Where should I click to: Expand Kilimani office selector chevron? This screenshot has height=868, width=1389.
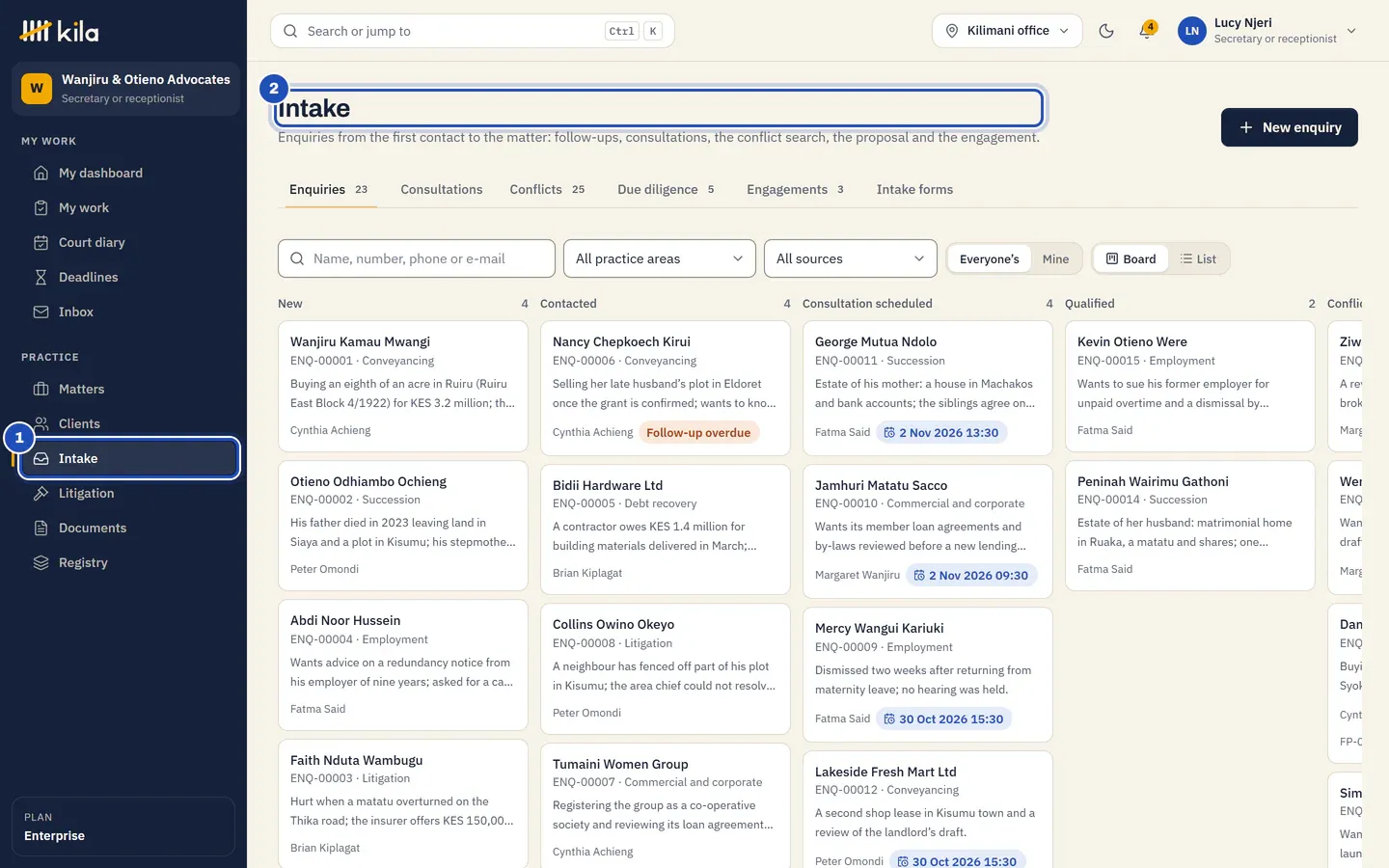[1064, 31]
